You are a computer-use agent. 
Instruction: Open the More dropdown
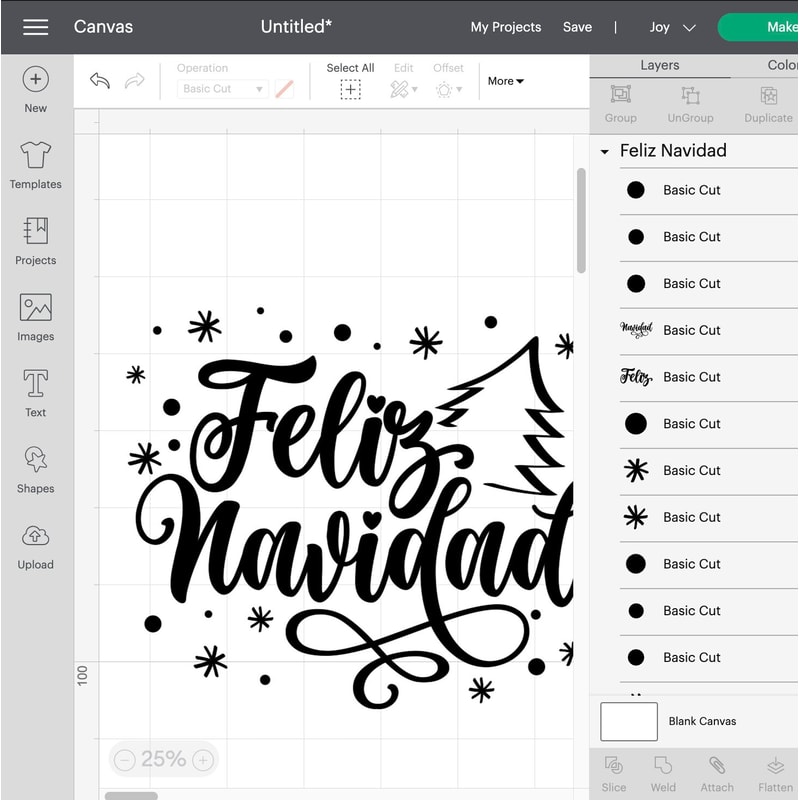pyautogui.click(x=505, y=81)
